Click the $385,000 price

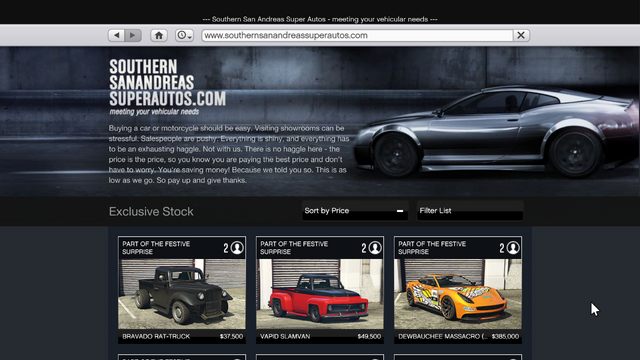pyautogui.click(x=505, y=336)
